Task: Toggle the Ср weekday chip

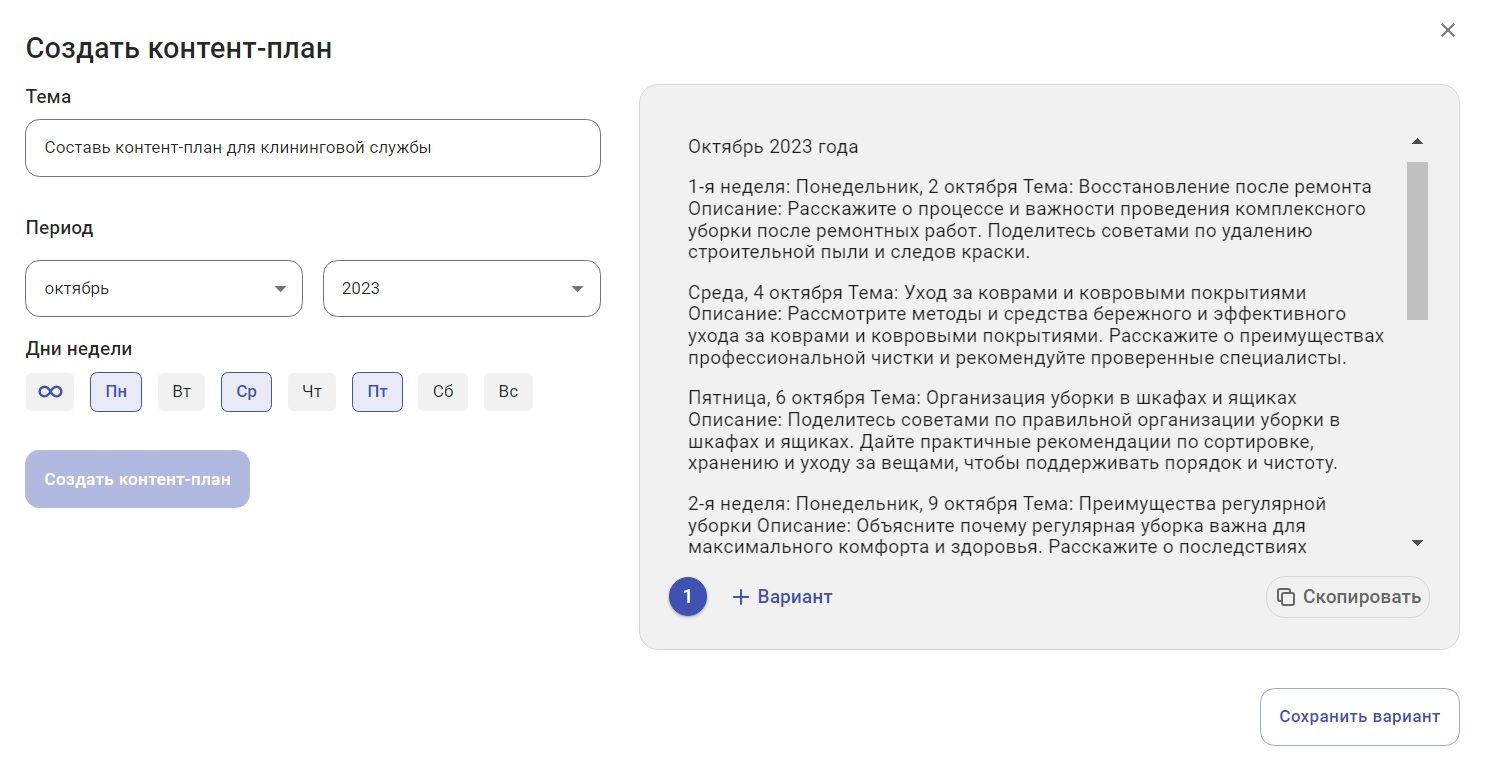Action: [246, 392]
